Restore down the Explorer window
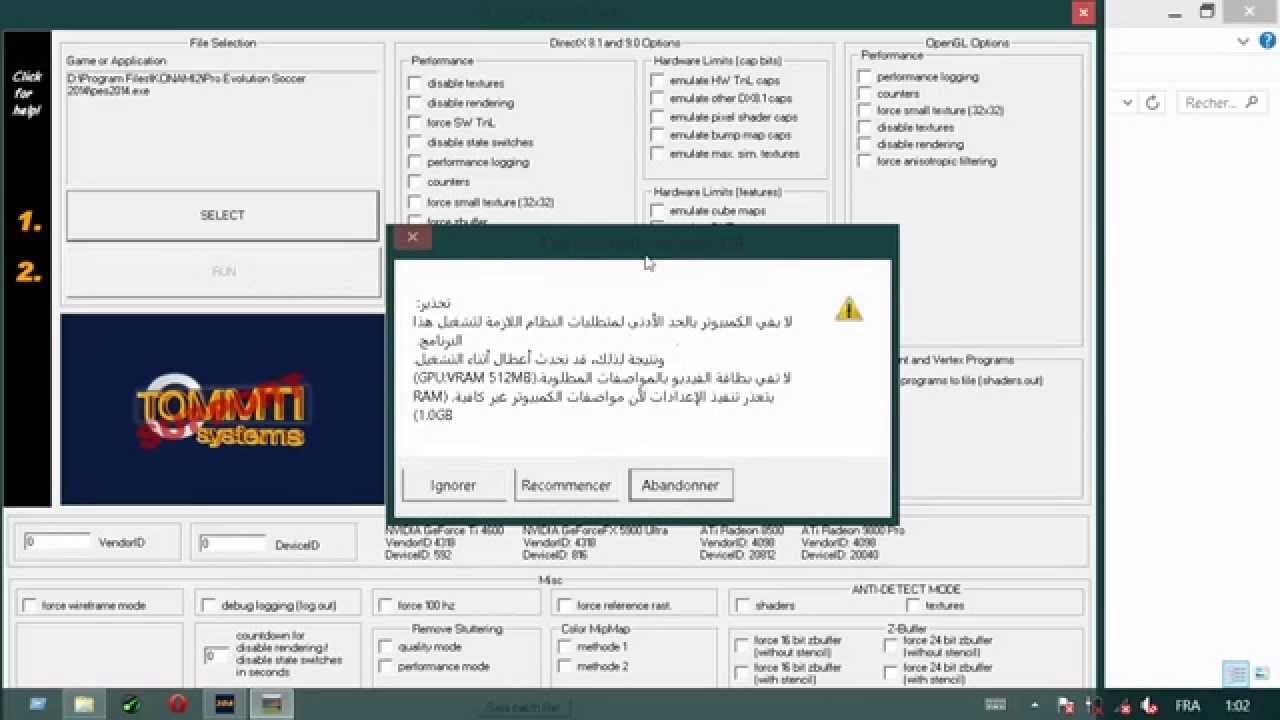Screen dimensions: 1280x720 [x=1207, y=11]
